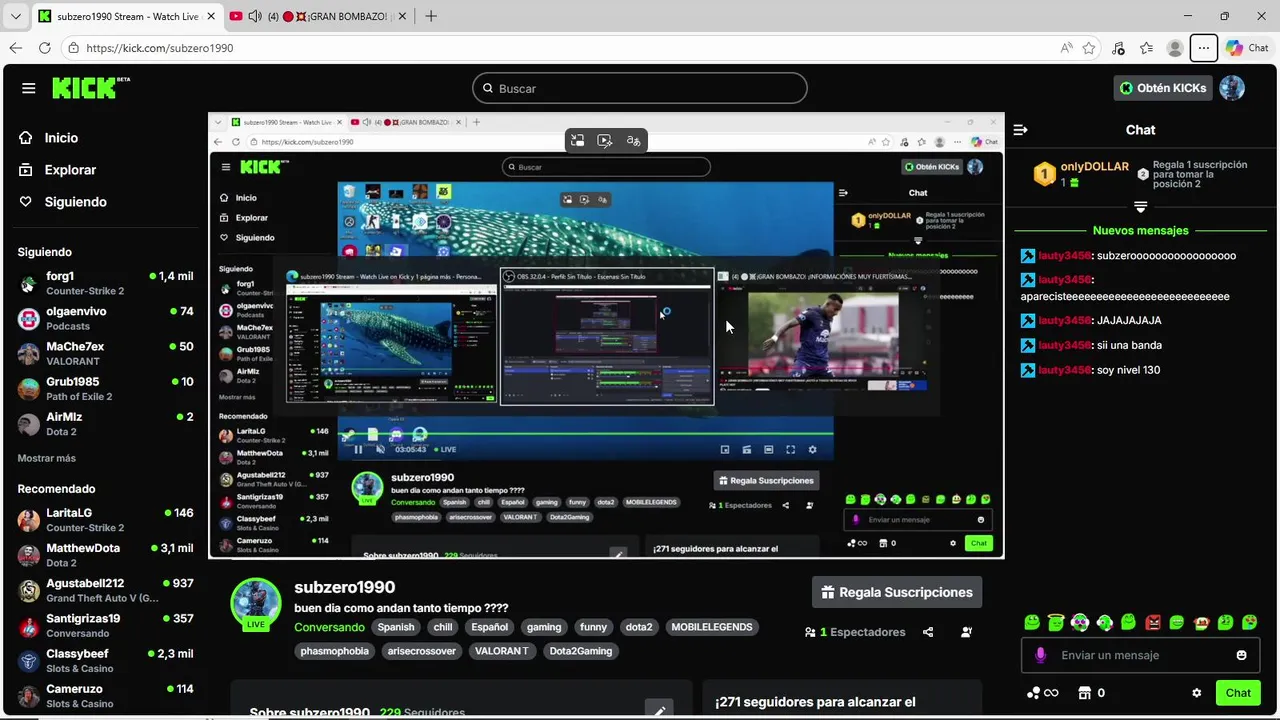Click the browser address bar URL
The image size is (1280, 720).
pyautogui.click(x=160, y=48)
